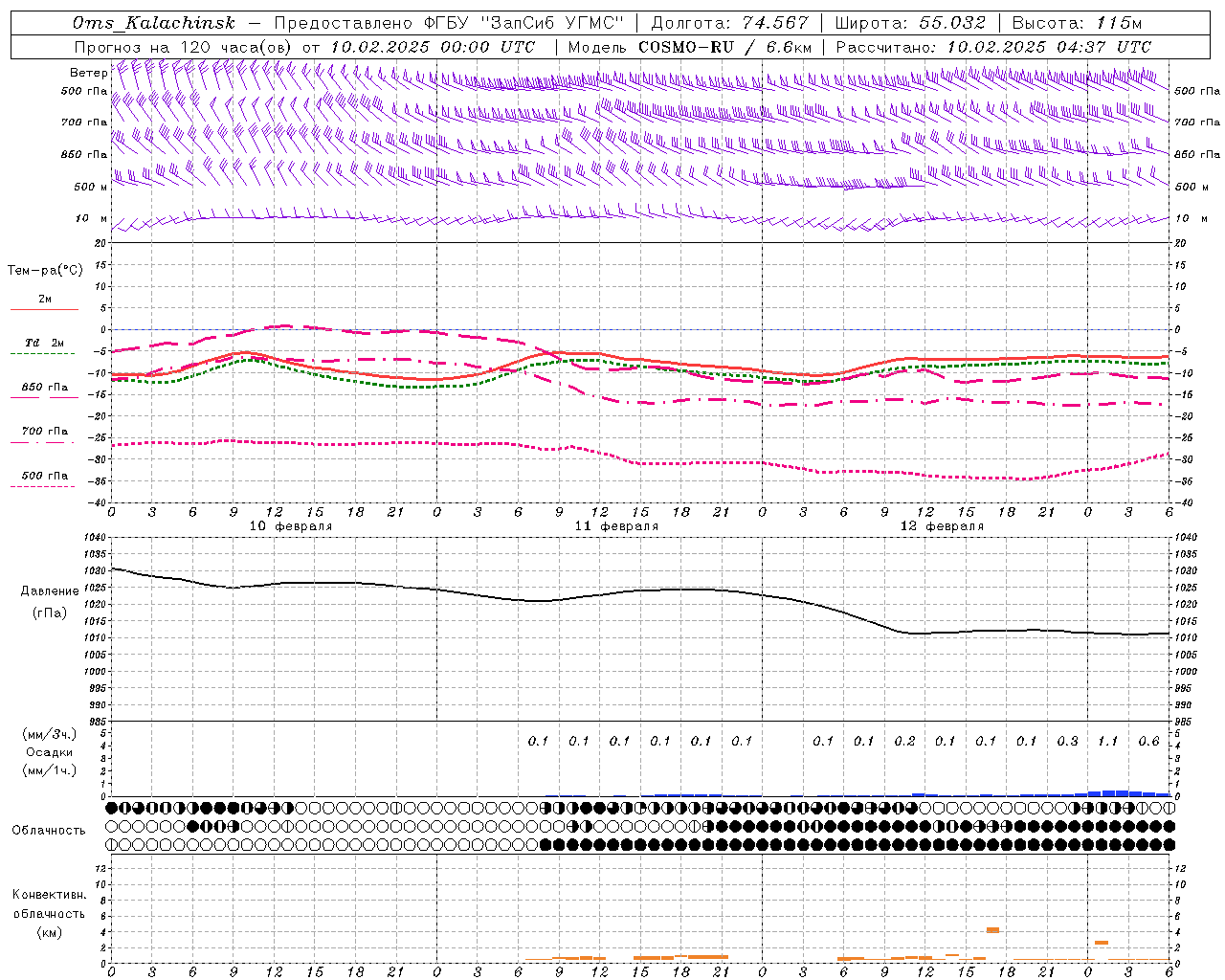Click the 850 гПа temperature legend entry
Image resolution: width=1225 pixels, height=980 pixels.
coord(45,388)
